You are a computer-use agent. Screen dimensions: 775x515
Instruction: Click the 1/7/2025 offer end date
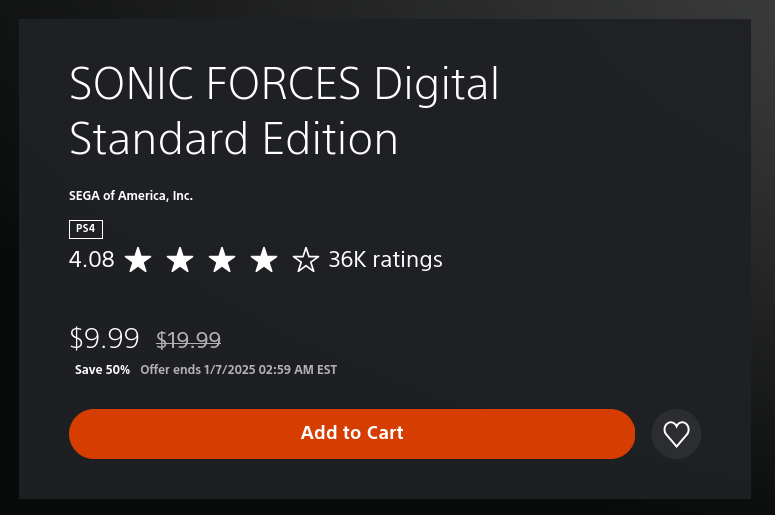(228, 370)
